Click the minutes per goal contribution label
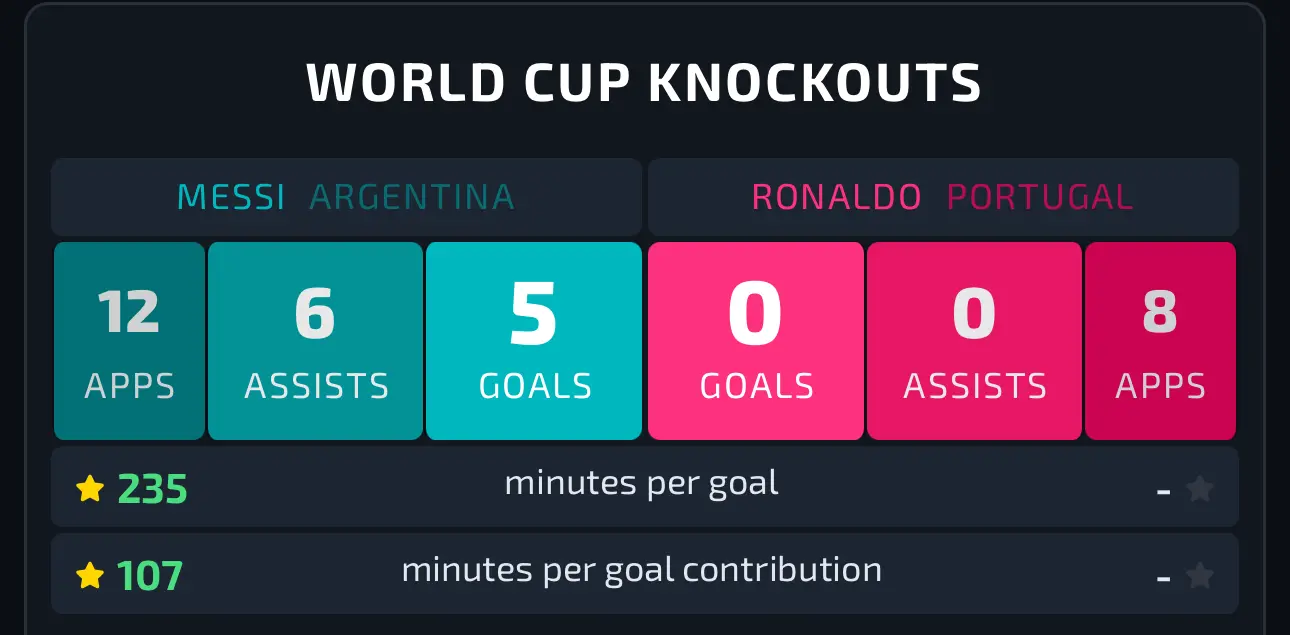This screenshot has width=1290, height=635. coord(642,570)
